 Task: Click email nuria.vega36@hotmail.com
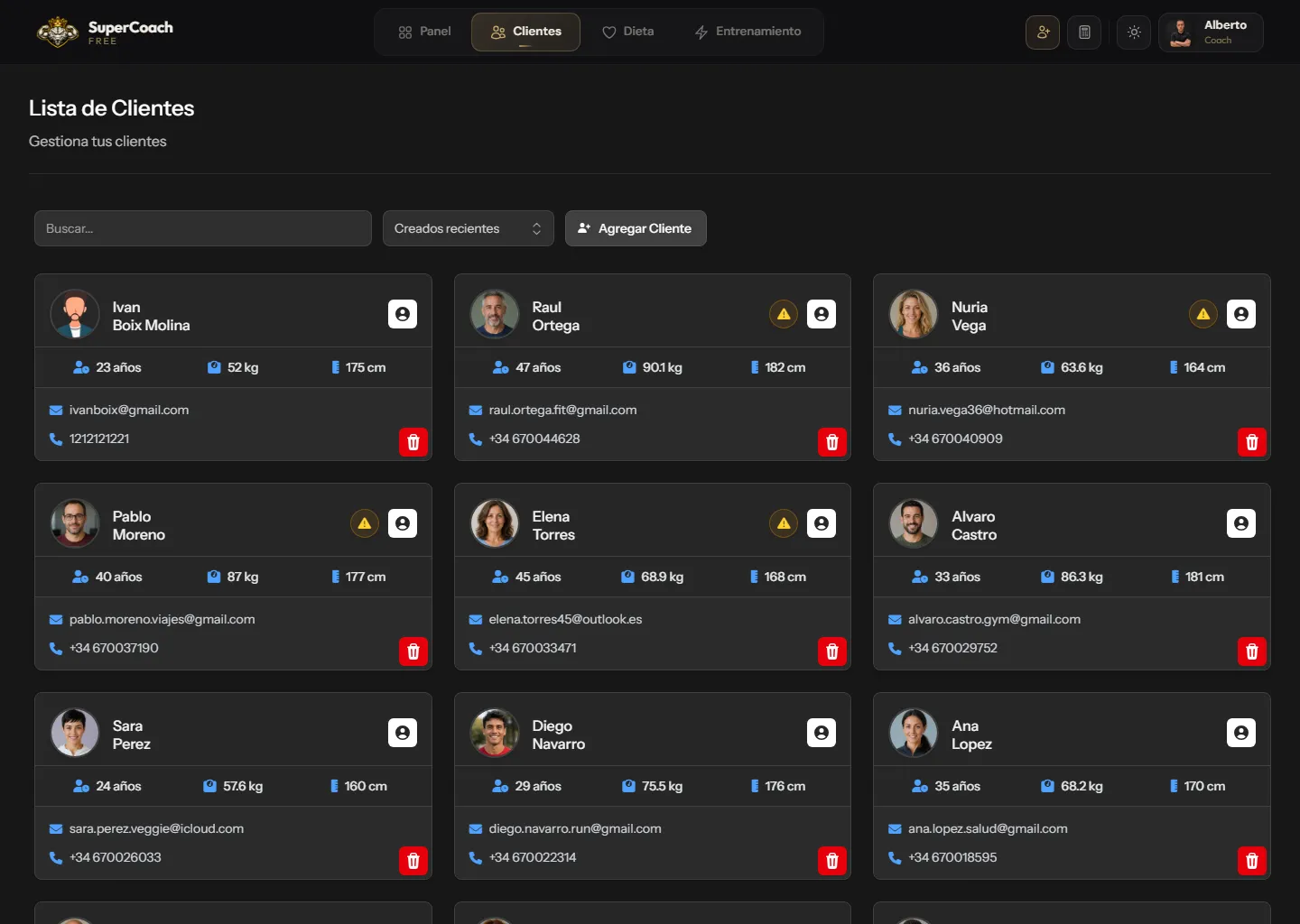[x=987, y=410]
